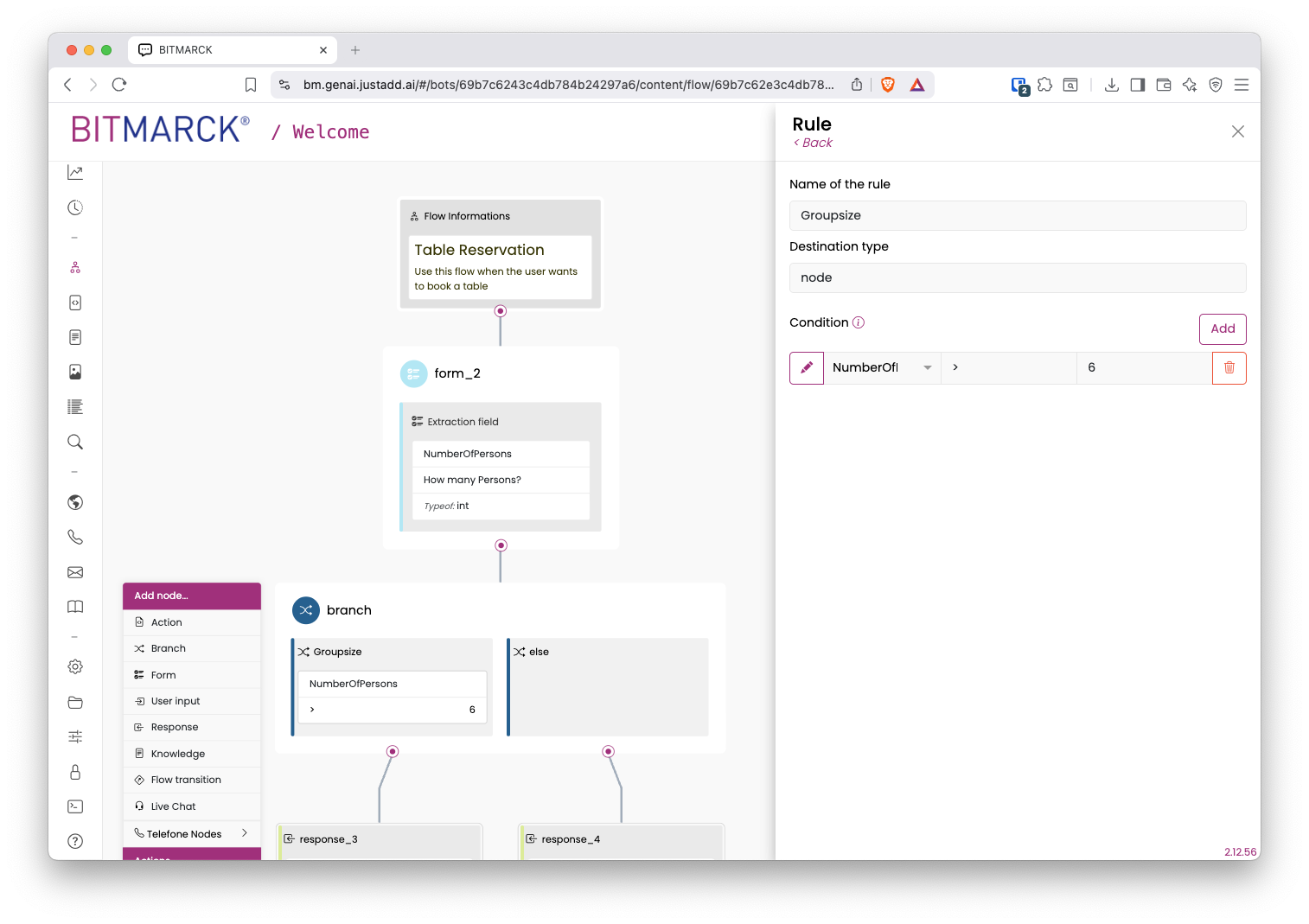This screenshot has width=1309, height=924.
Task: Click the Add condition button
Action: pos(1223,329)
